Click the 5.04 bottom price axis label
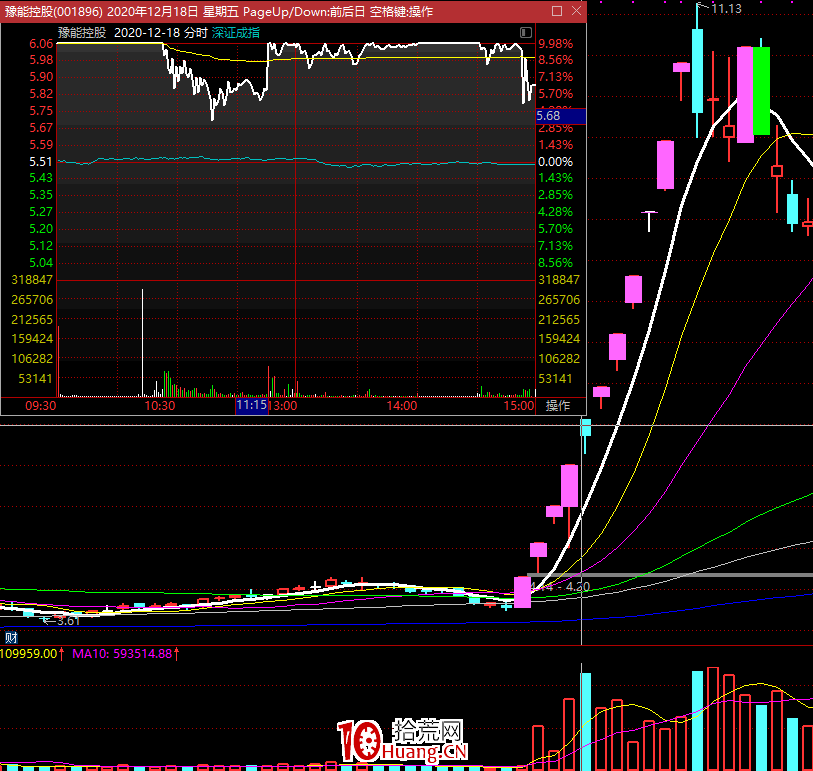 [41, 263]
